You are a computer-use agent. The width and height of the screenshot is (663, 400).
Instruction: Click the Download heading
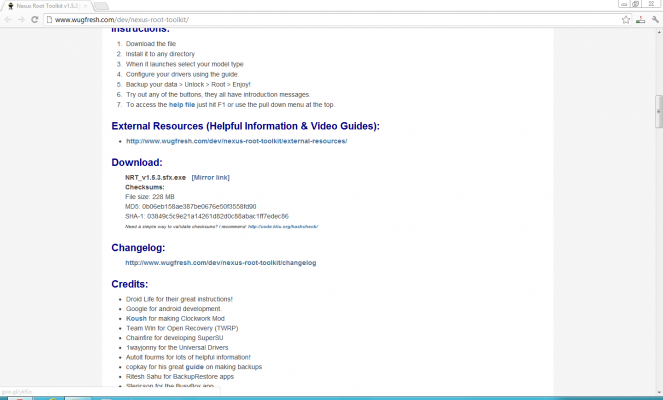[x=137, y=162]
